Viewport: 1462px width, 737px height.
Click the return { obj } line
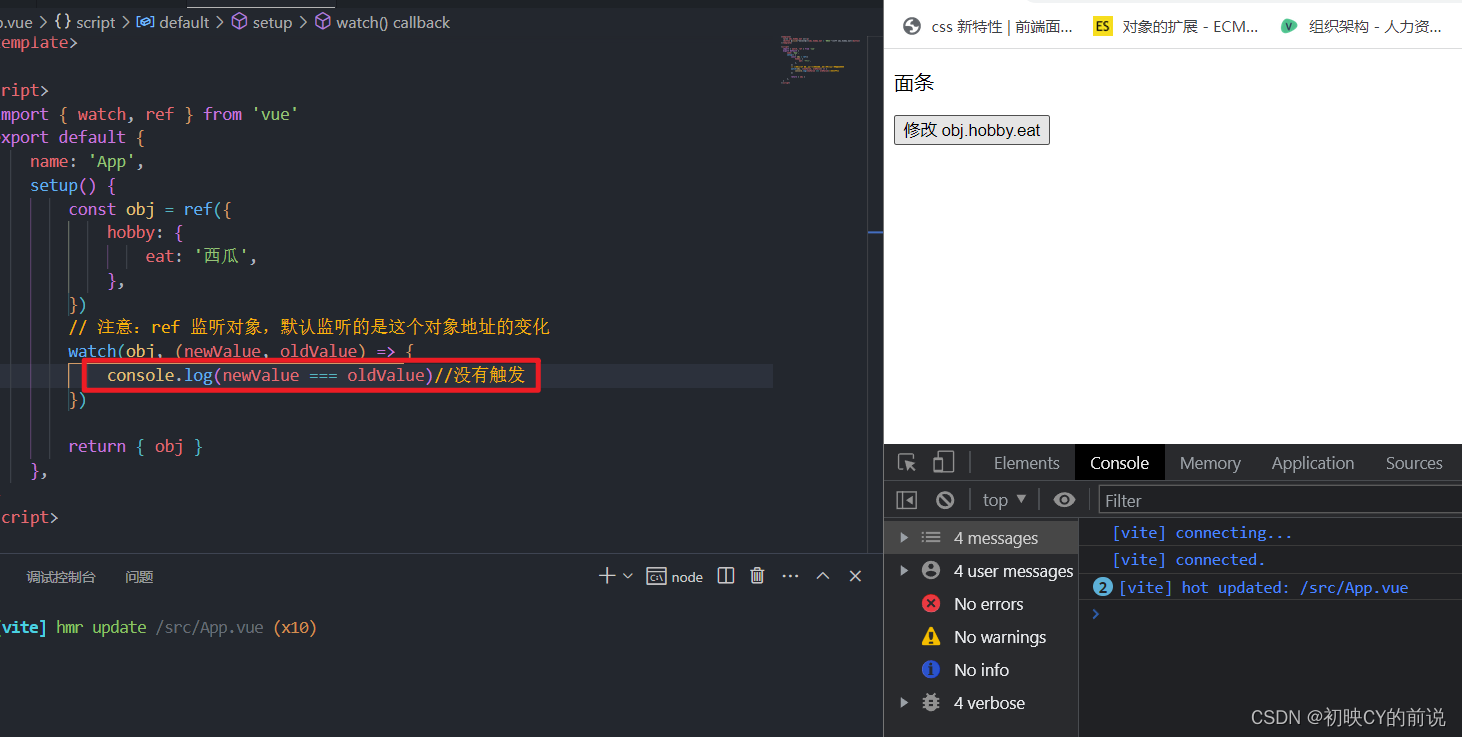(x=135, y=446)
